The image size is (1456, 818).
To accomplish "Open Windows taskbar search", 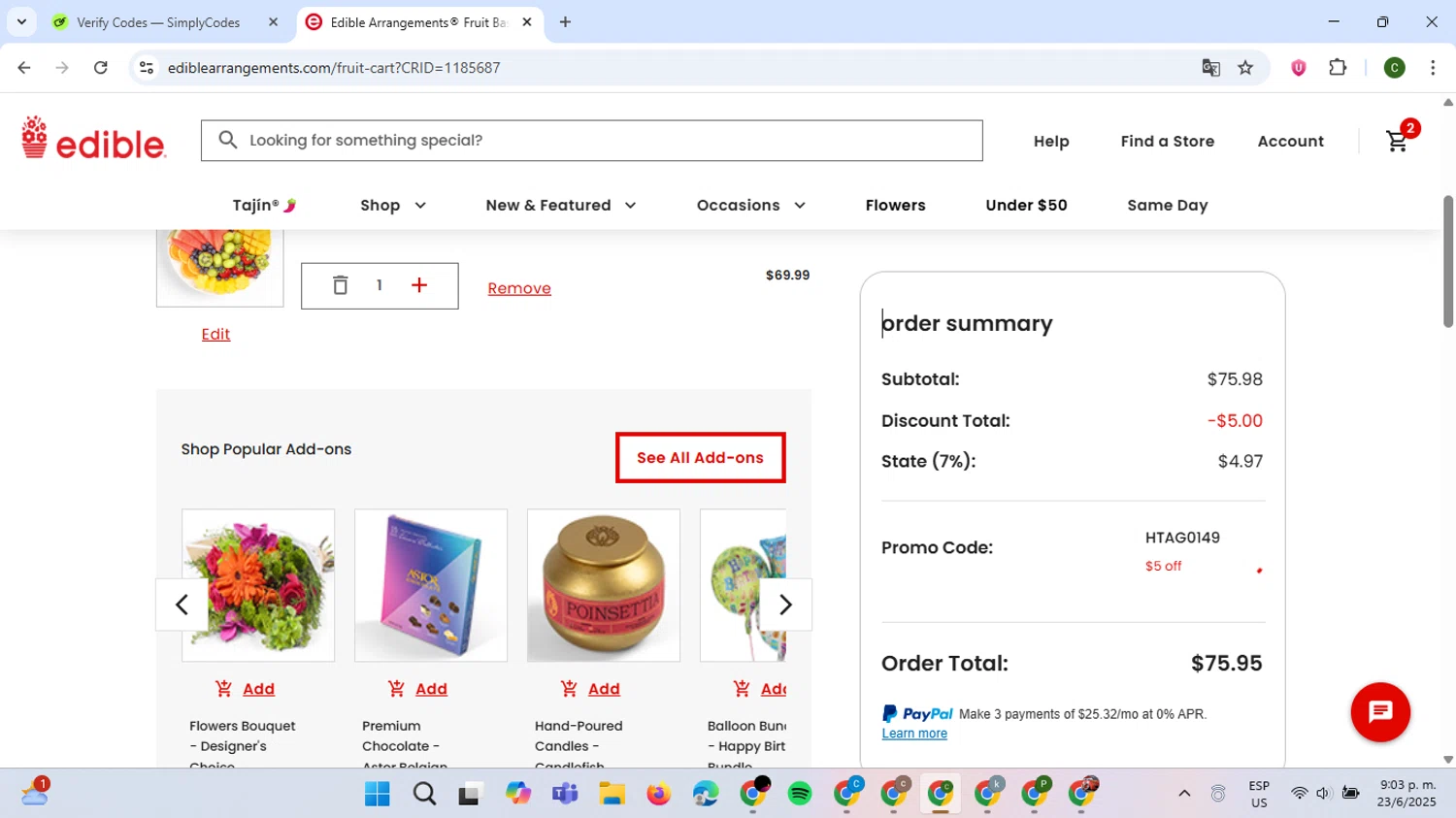I will coord(424,794).
